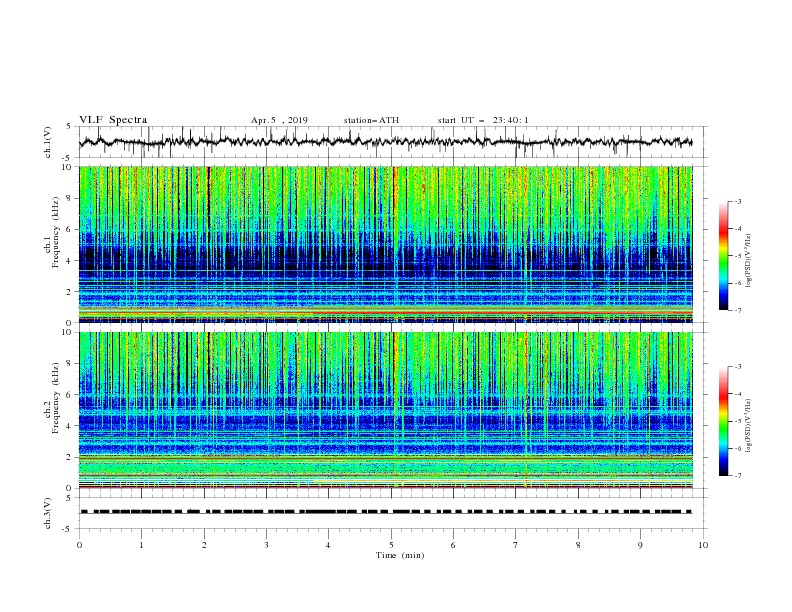
Task: Click the ch.2 spectrogram color scale bar
Action: 723,421
